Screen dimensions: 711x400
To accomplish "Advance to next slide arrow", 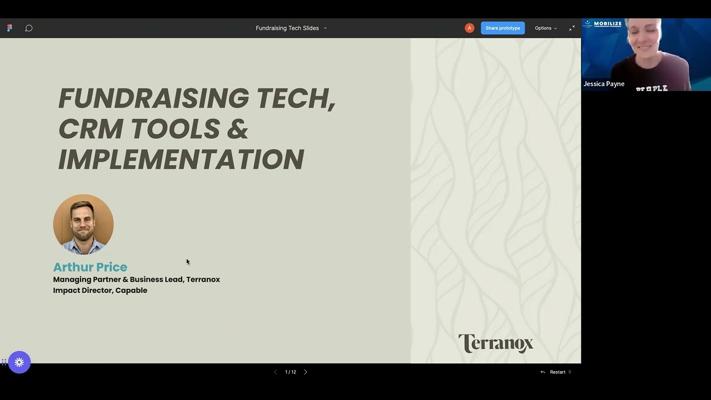I will [x=306, y=372].
